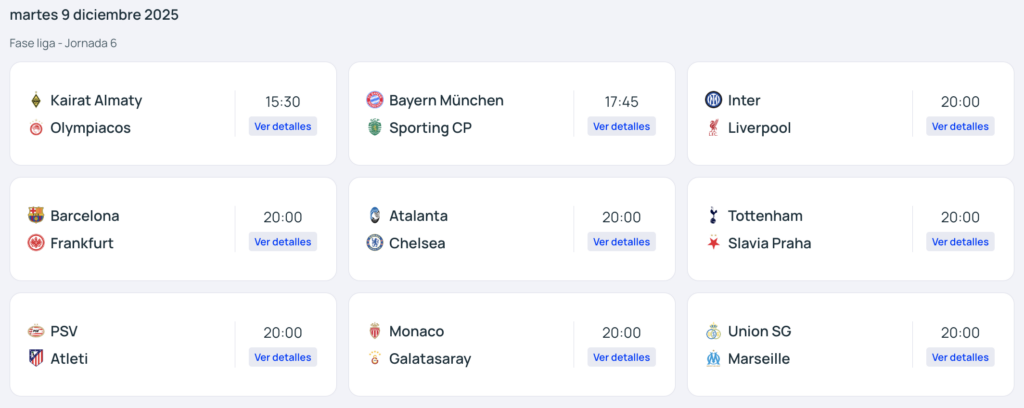
Task: Open details for Kairat Almaty vs Olympiacos
Action: [283, 126]
